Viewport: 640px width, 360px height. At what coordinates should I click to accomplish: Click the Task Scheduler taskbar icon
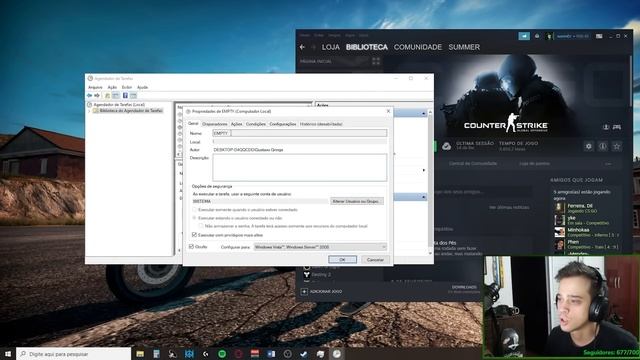(337, 354)
